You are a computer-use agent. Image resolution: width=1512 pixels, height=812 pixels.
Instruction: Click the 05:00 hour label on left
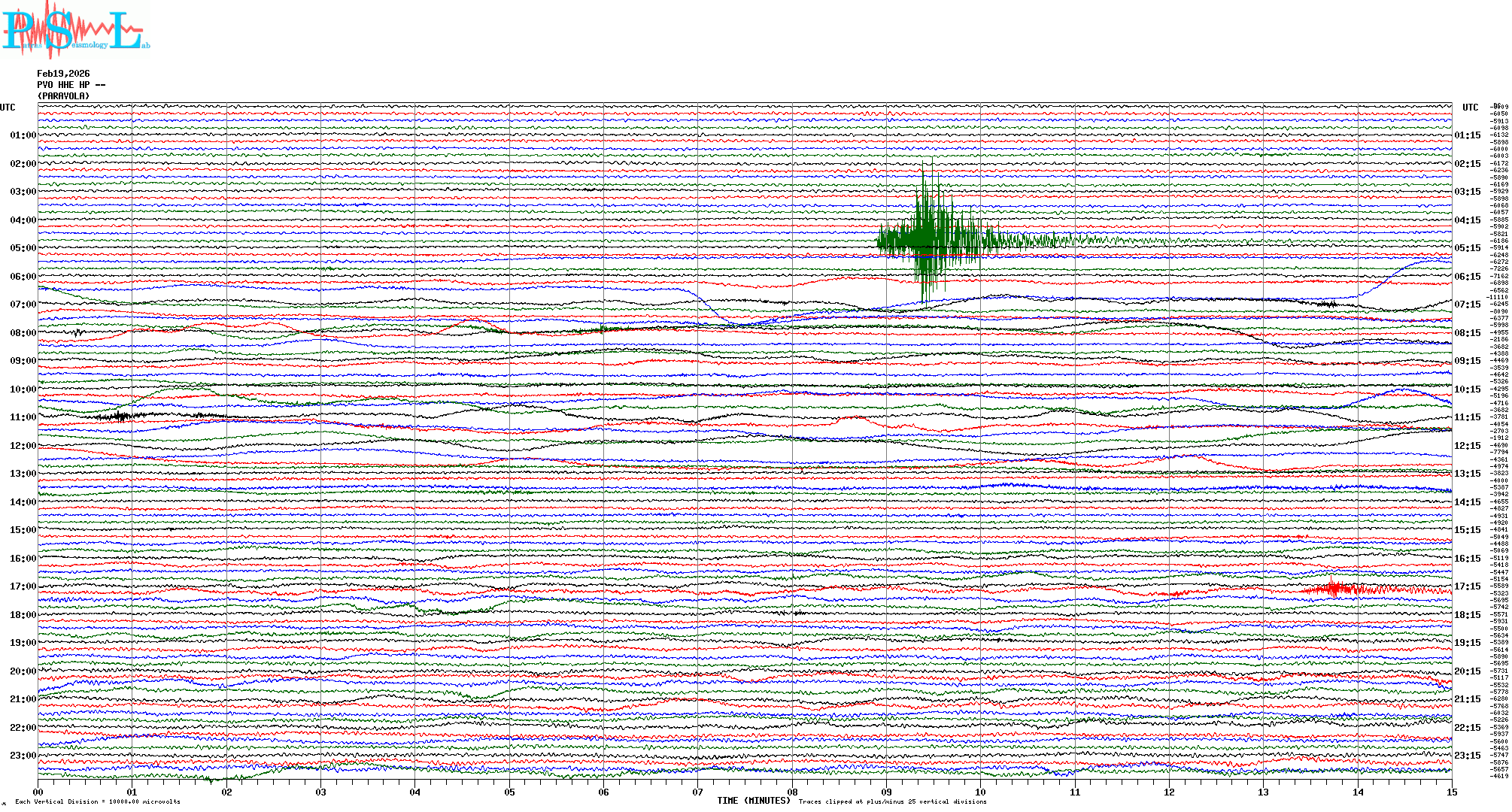pyautogui.click(x=23, y=248)
